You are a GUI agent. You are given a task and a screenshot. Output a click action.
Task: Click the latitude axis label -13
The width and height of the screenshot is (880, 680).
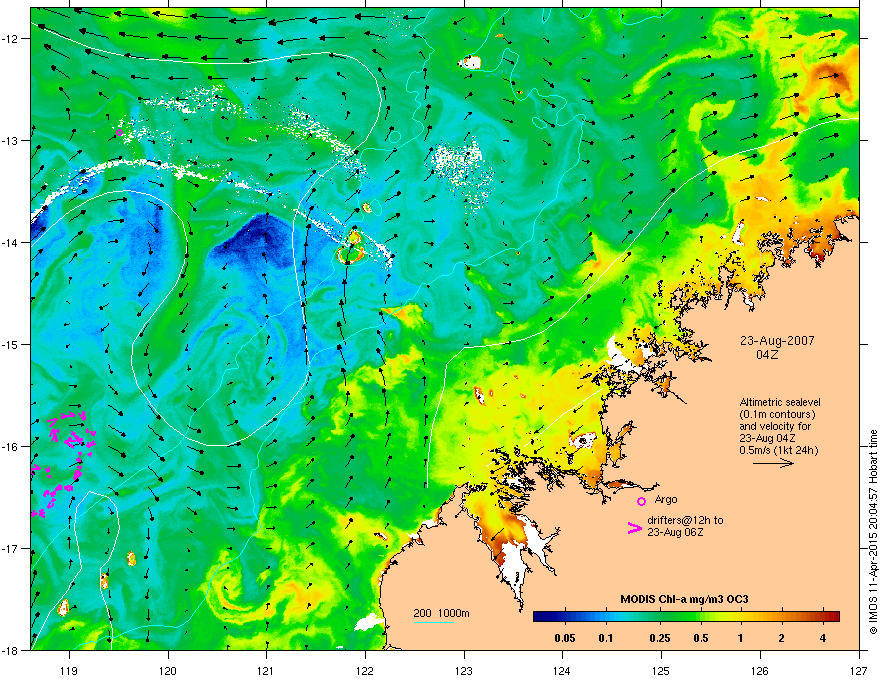click(10, 140)
